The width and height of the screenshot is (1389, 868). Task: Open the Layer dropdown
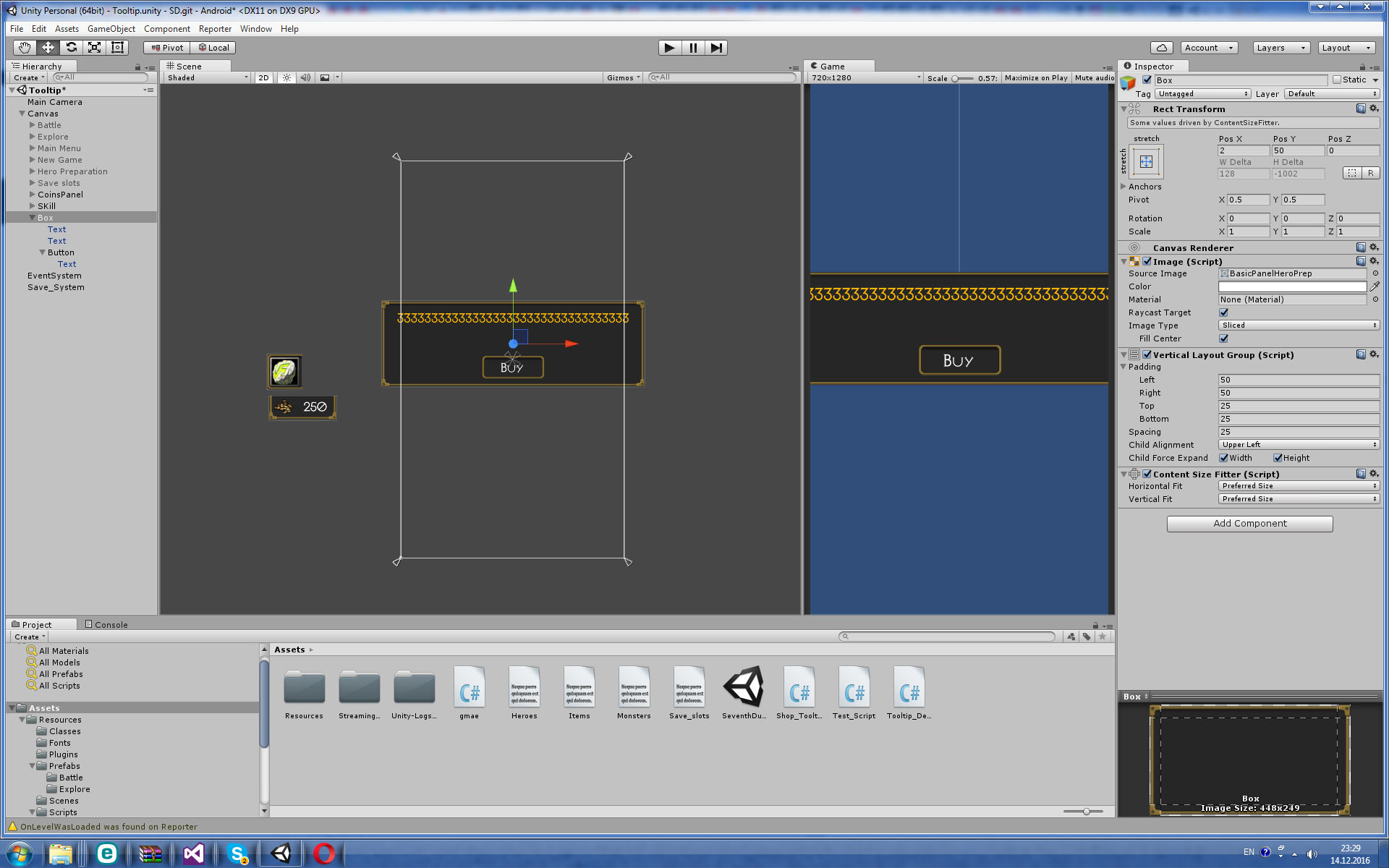(x=1332, y=93)
